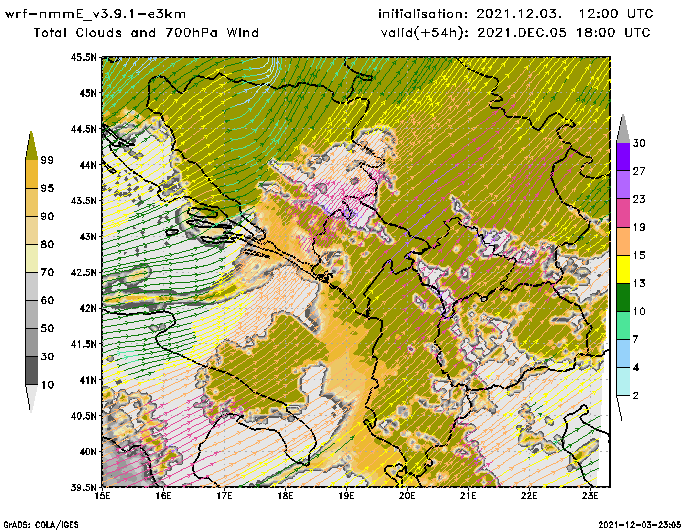700x530 pixels.
Task: Click the latitude label '44N'
Action: pos(88,165)
